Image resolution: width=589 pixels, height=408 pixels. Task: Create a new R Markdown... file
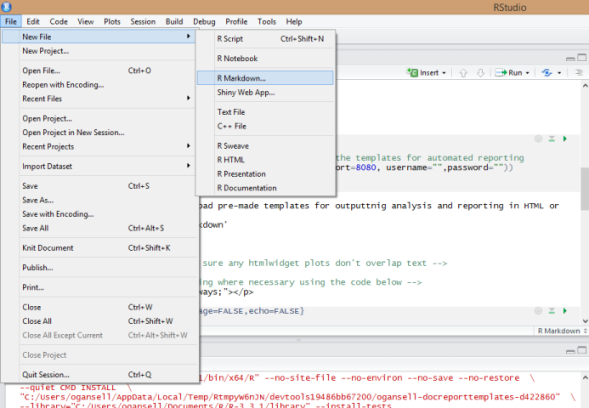click(265, 78)
